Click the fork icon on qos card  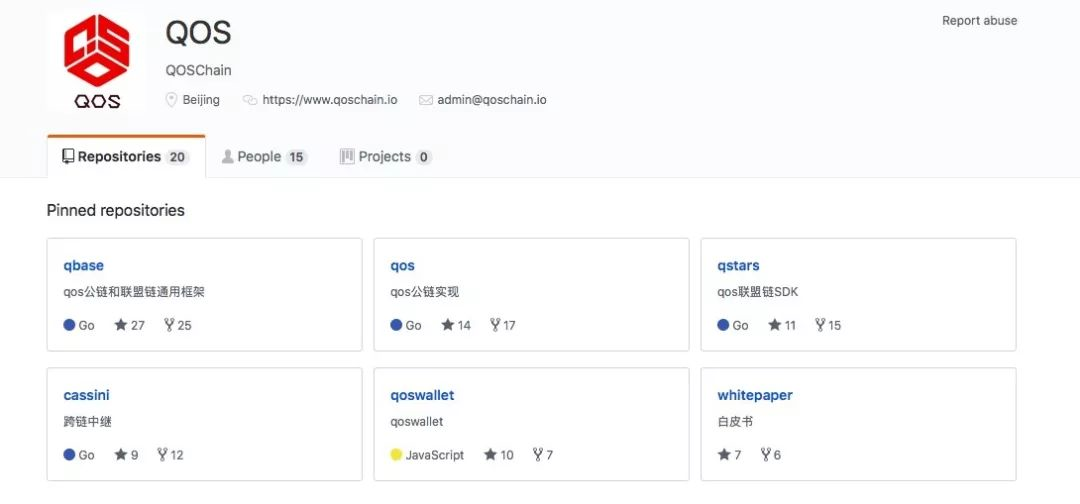495,324
